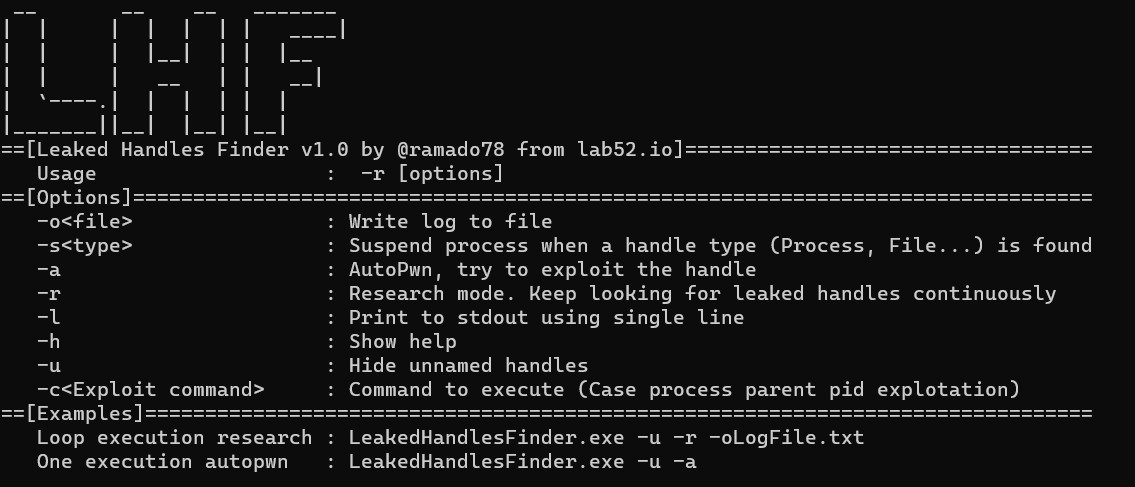Click the LHF ASCII art logo
The height and width of the screenshot is (487, 1135).
click(174, 70)
